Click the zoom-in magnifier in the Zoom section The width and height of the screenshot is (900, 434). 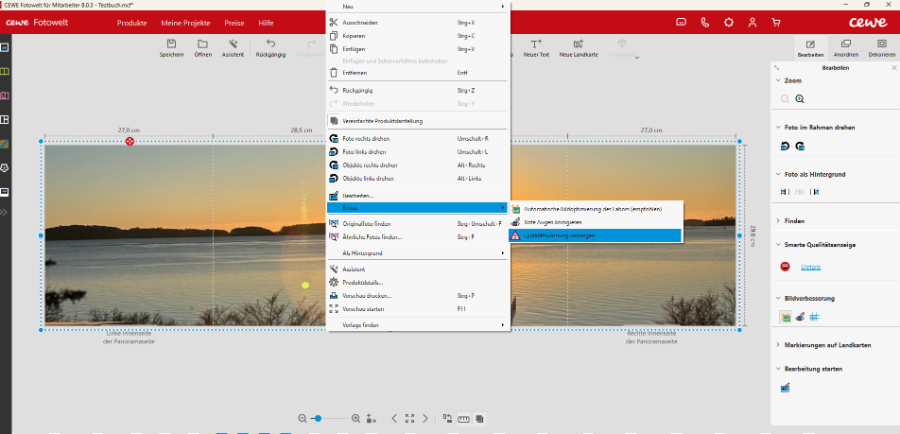point(800,99)
